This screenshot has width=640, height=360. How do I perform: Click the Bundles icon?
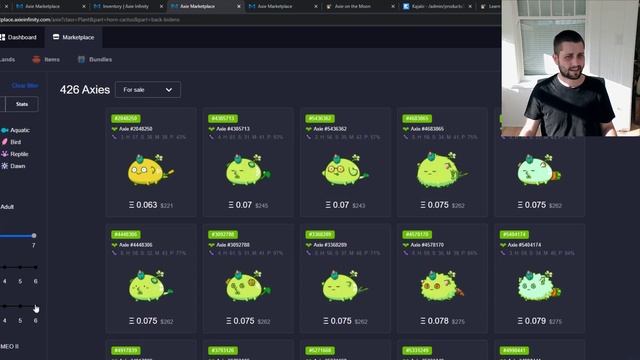pyautogui.click(x=81, y=60)
